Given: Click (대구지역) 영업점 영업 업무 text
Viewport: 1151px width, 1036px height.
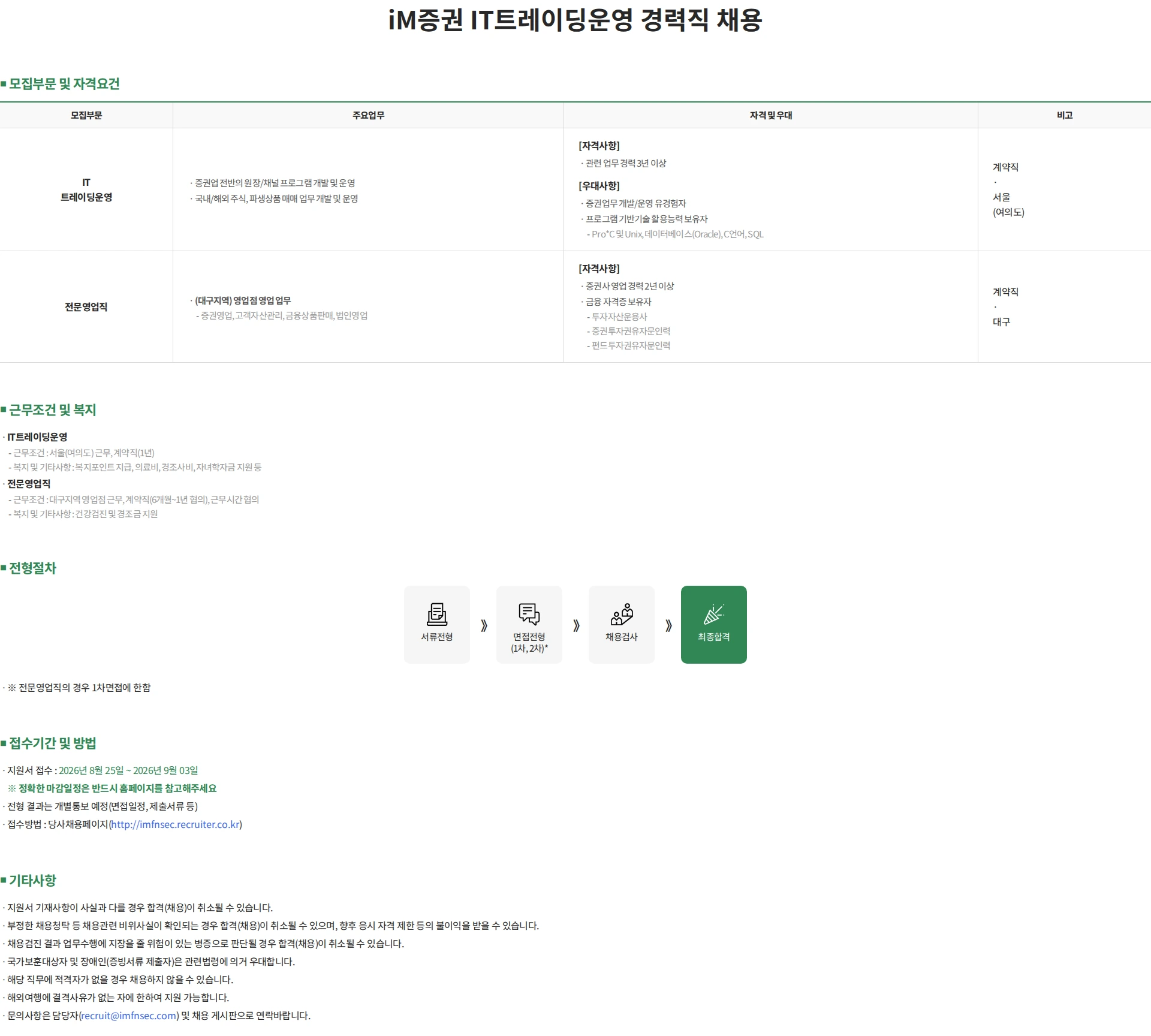Looking at the screenshot, I should tap(243, 300).
